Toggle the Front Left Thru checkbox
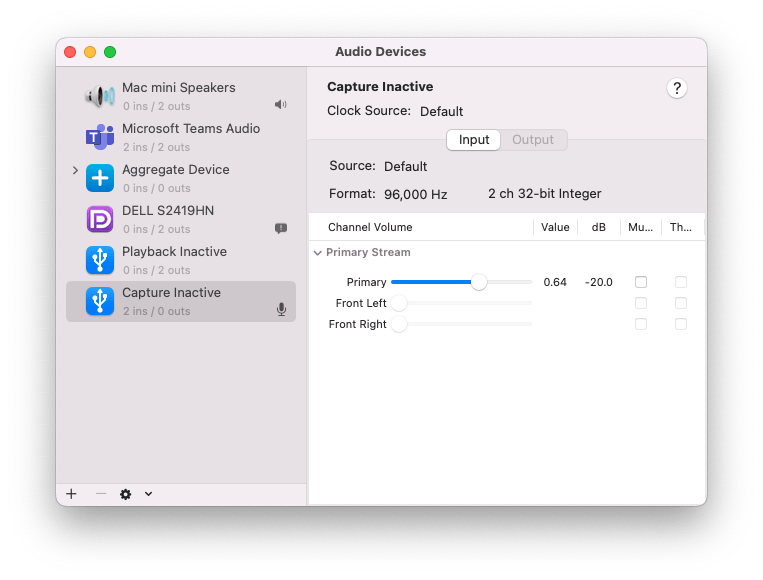Screen dimensions: 763x580 pos(681,303)
